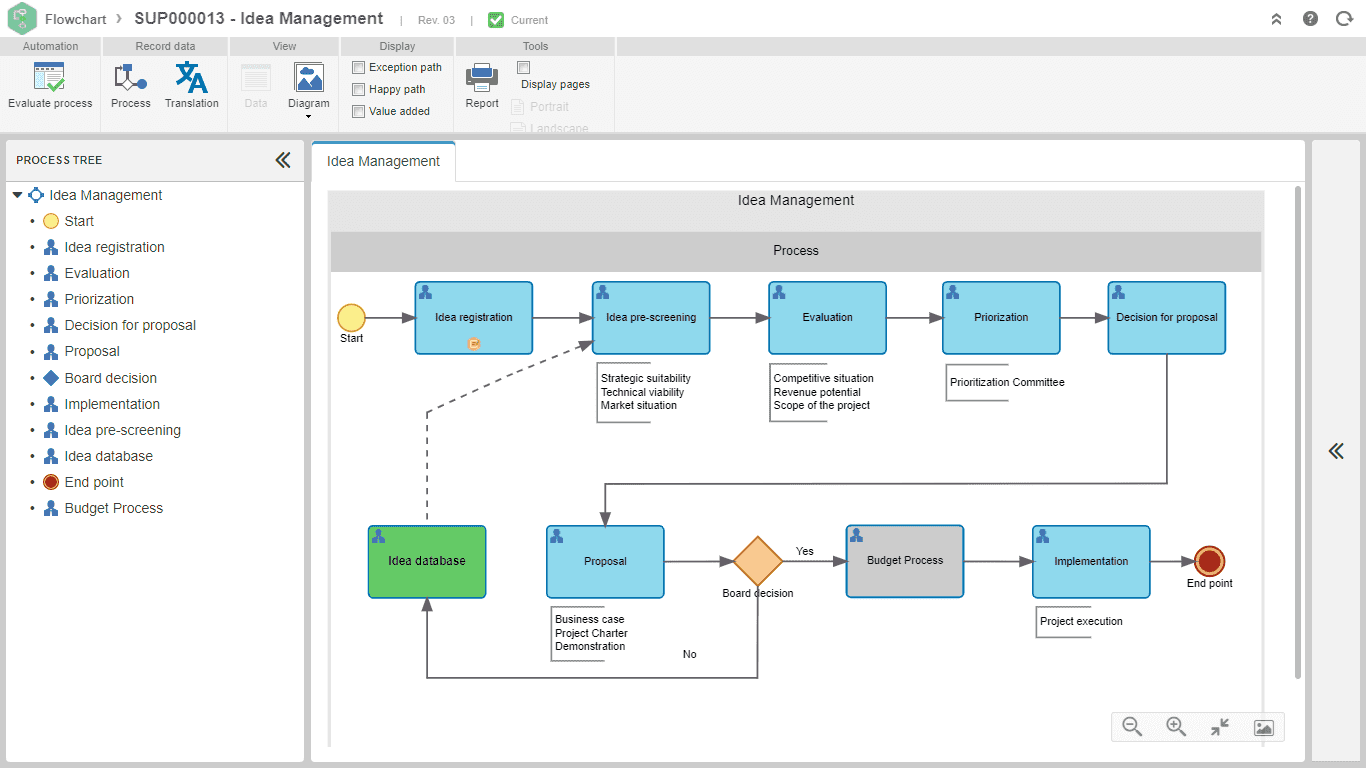
Task: Click the Current status check icon
Action: (x=496, y=20)
